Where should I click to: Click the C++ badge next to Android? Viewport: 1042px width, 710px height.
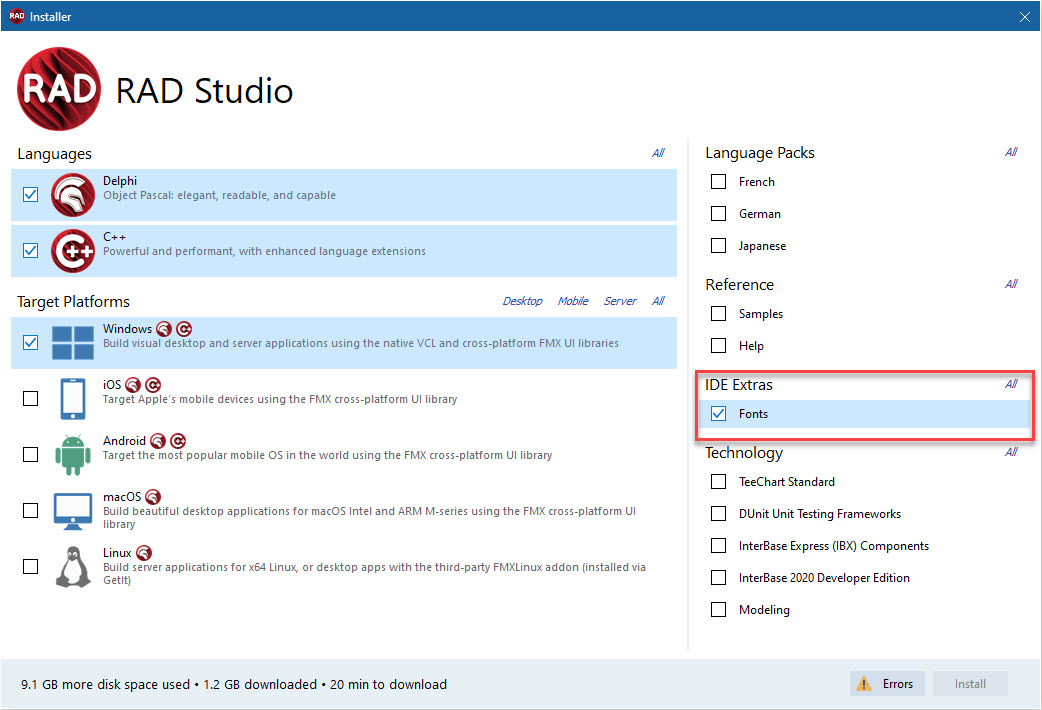click(x=178, y=441)
